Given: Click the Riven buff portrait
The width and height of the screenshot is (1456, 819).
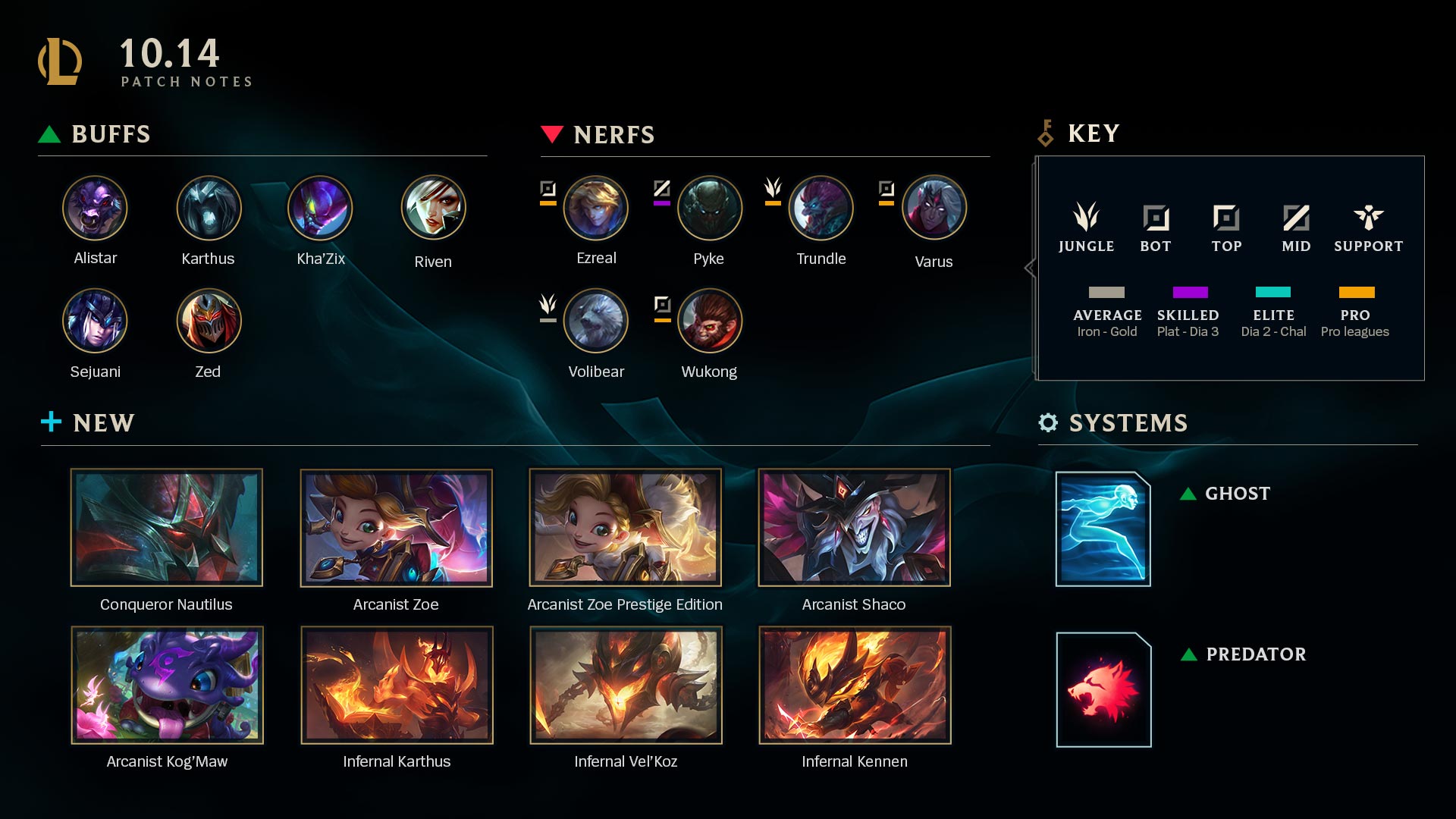Looking at the screenshot, I should pos(433,208).
